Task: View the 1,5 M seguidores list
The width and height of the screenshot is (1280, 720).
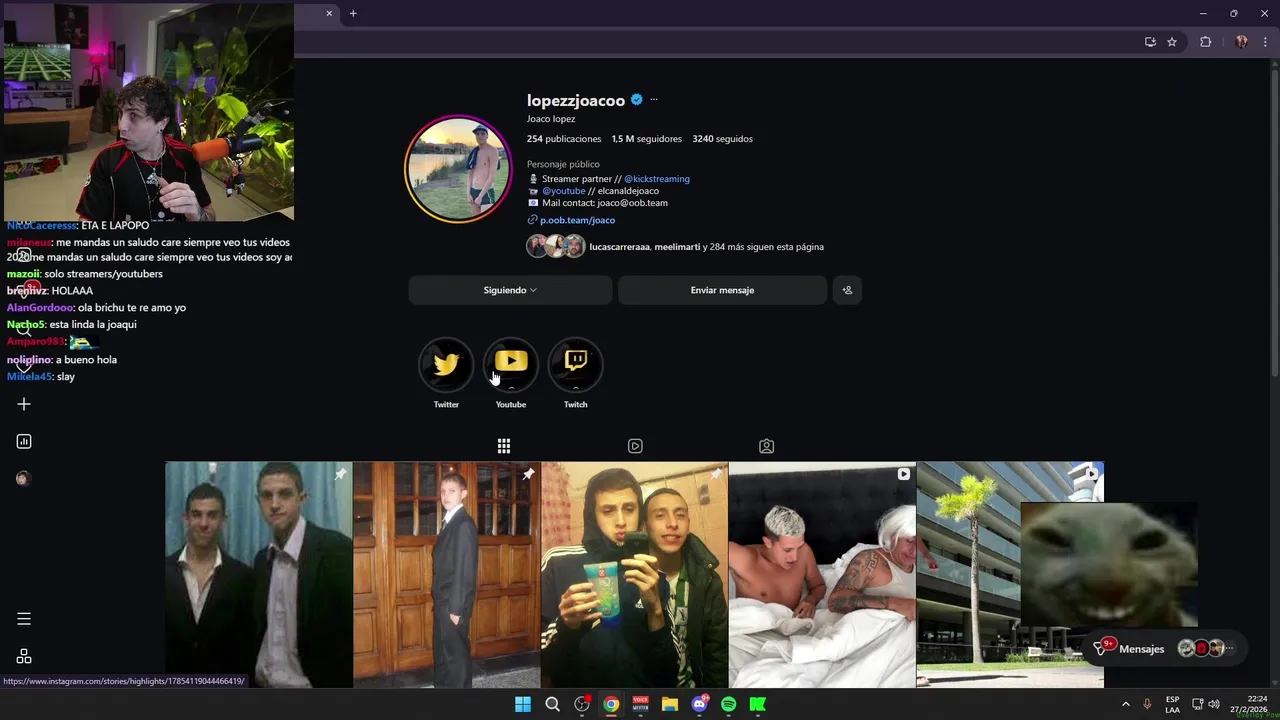Action: click(x=647, y=139)
